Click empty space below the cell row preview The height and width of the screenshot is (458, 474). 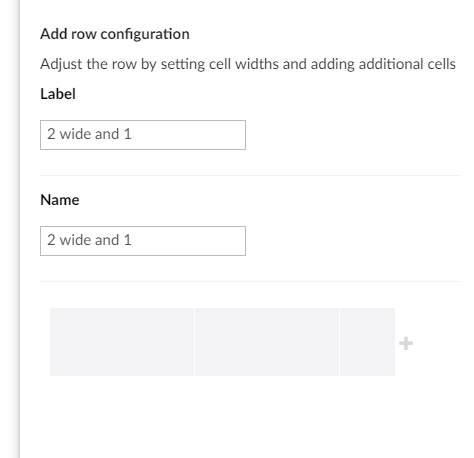[233, 417]
